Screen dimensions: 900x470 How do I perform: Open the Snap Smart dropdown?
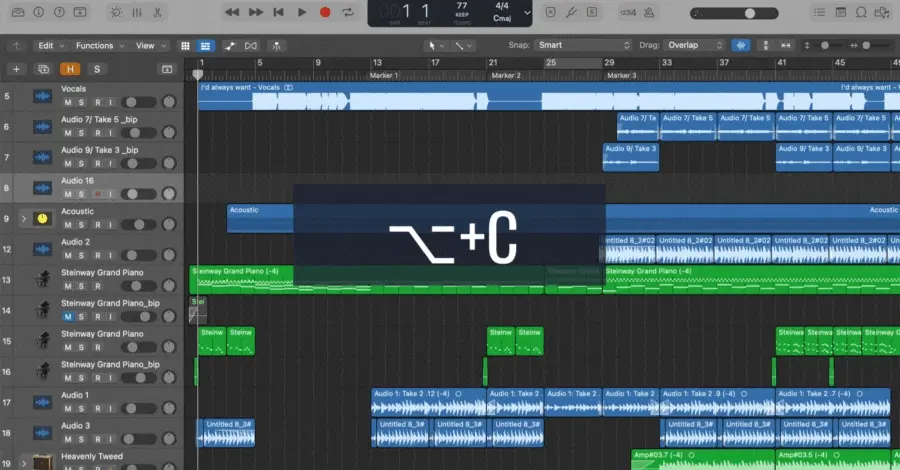click(x=583, y=45)
